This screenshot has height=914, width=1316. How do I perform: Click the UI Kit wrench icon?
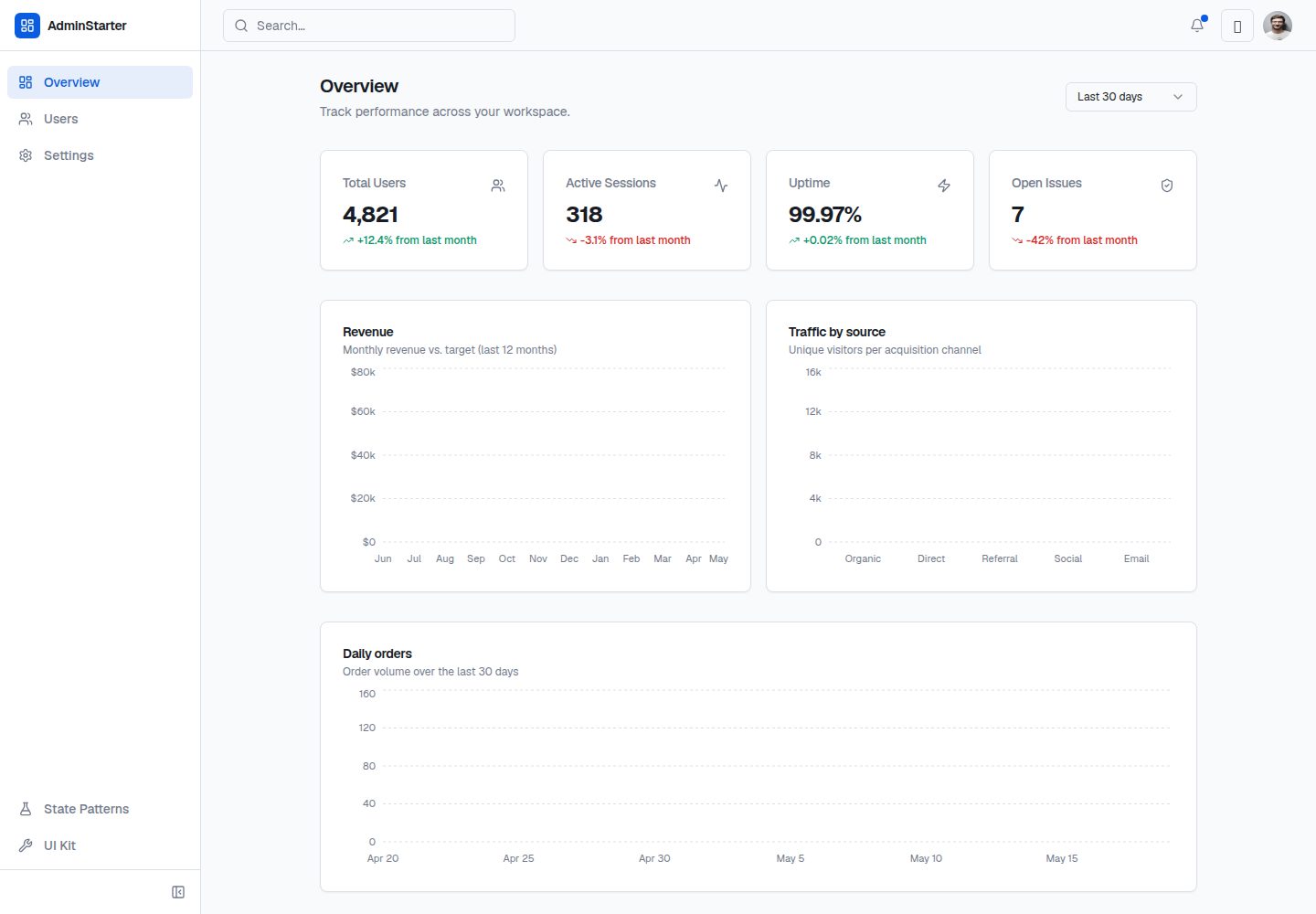pyautogui.click(x=26, y=845)
